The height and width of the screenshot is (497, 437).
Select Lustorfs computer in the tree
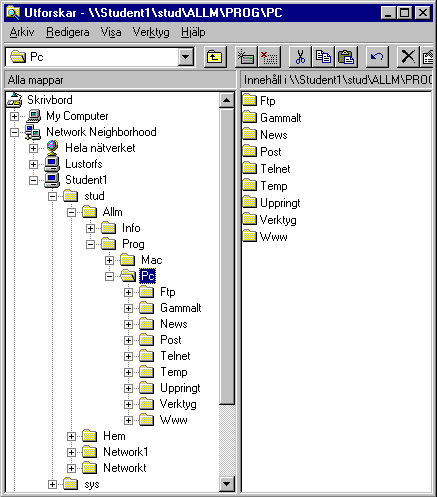(84, 164)
